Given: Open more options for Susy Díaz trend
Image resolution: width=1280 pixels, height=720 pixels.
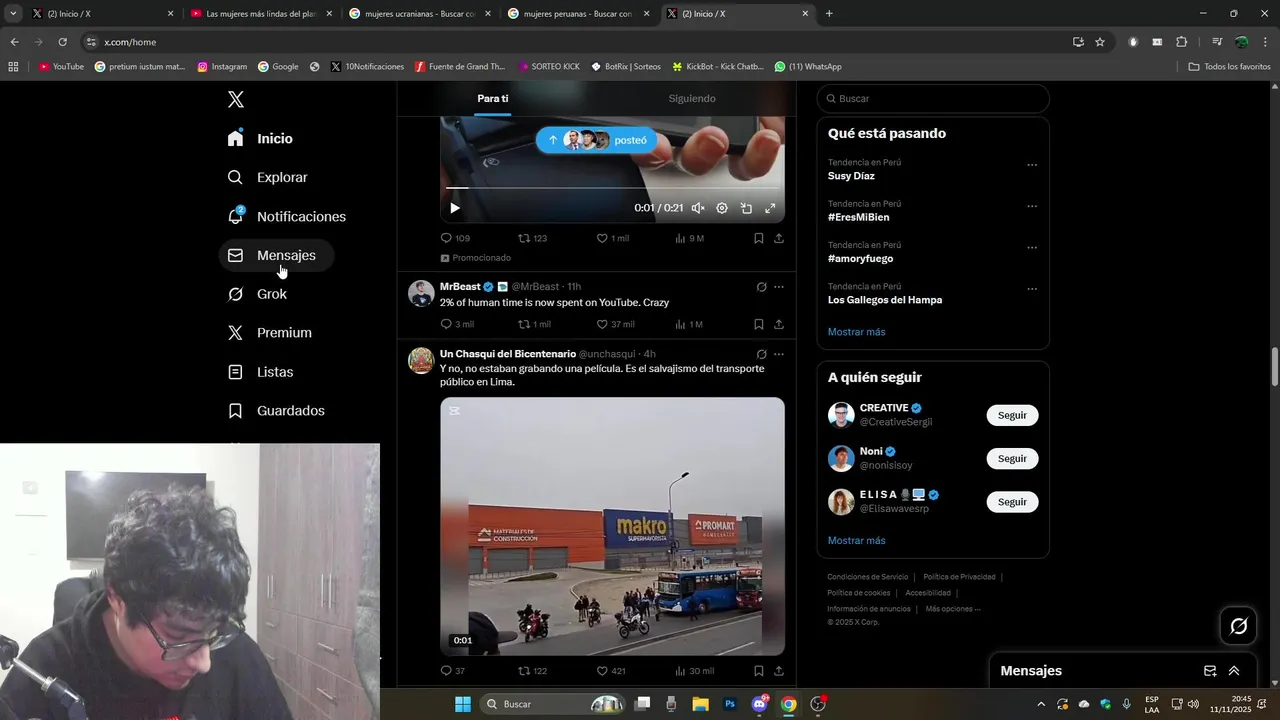Looking at the screenshot, I should pyautogui.click(x=1032, y=165).
